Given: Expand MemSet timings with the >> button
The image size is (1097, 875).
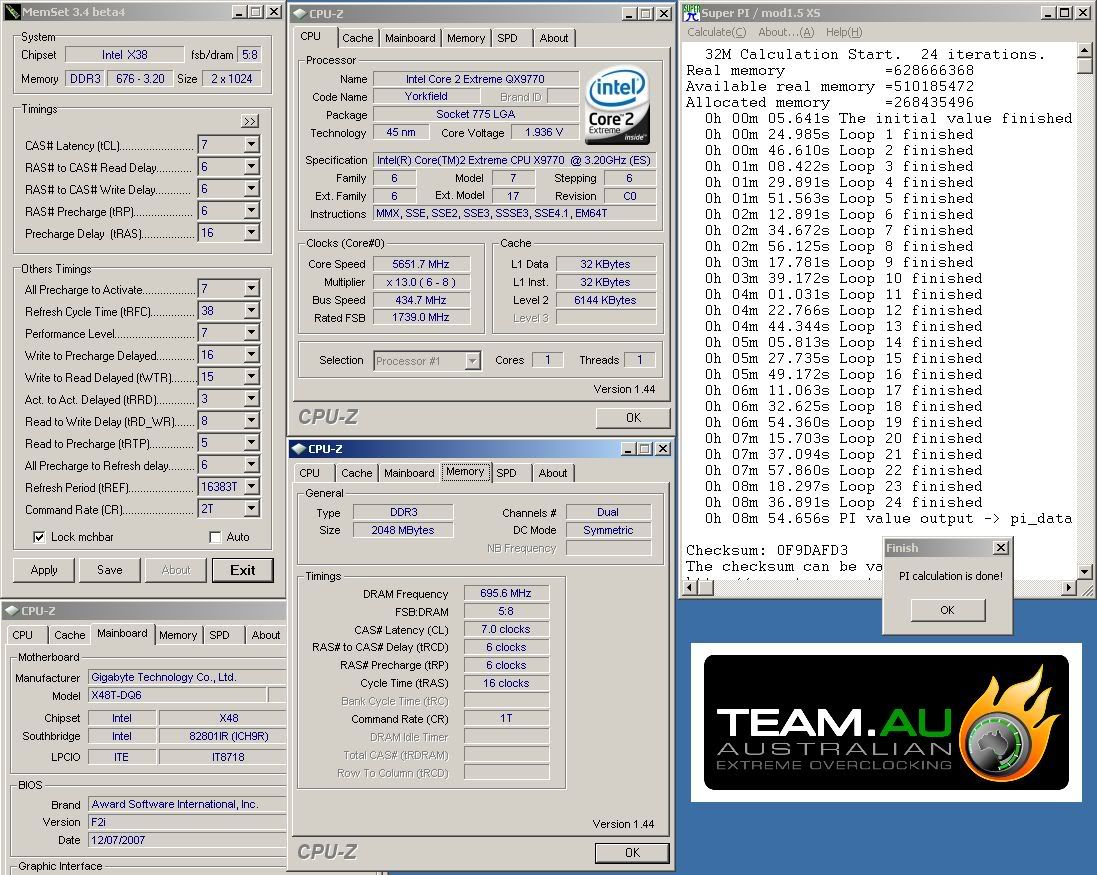Looking at the screenshot, I should 250,121.
